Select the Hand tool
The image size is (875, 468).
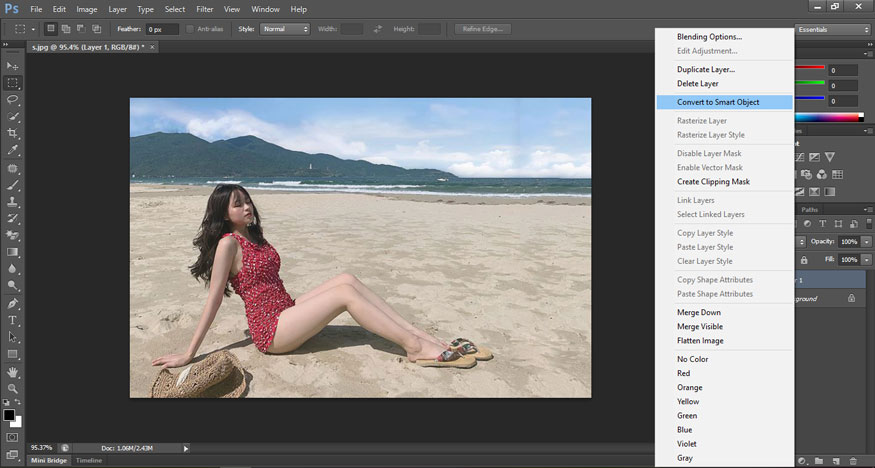[13, 371]
